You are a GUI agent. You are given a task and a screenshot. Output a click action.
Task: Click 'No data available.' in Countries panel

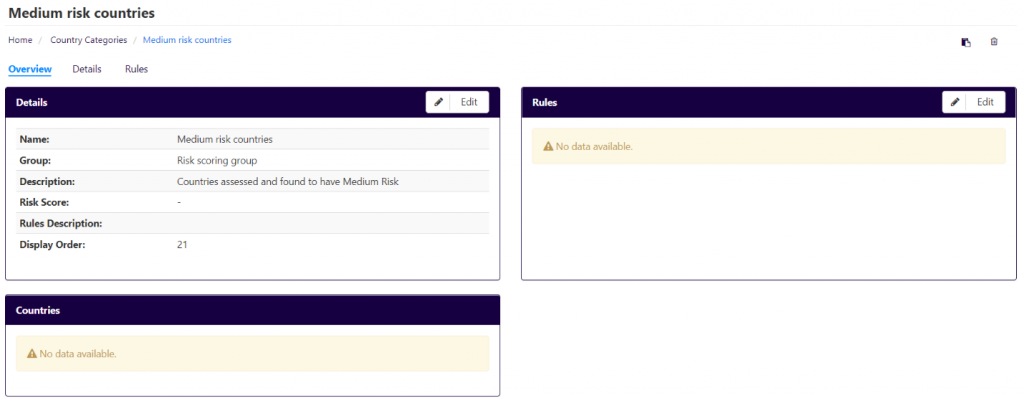[78, 354]
